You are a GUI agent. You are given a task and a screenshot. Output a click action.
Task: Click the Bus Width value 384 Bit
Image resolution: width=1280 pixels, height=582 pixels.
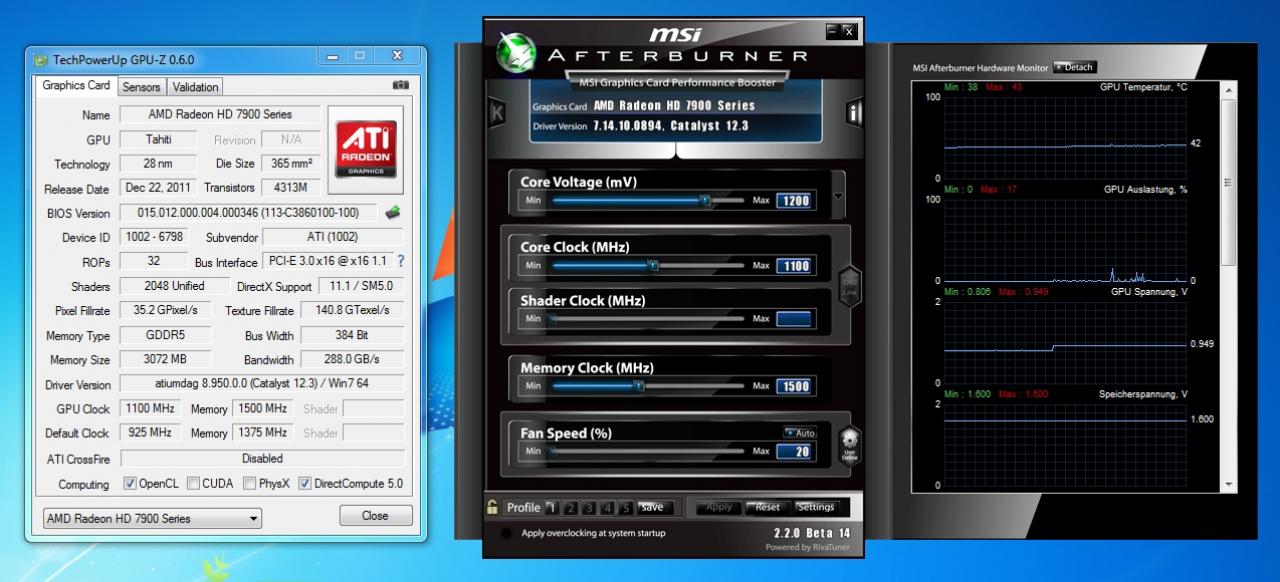pos(352,335)
